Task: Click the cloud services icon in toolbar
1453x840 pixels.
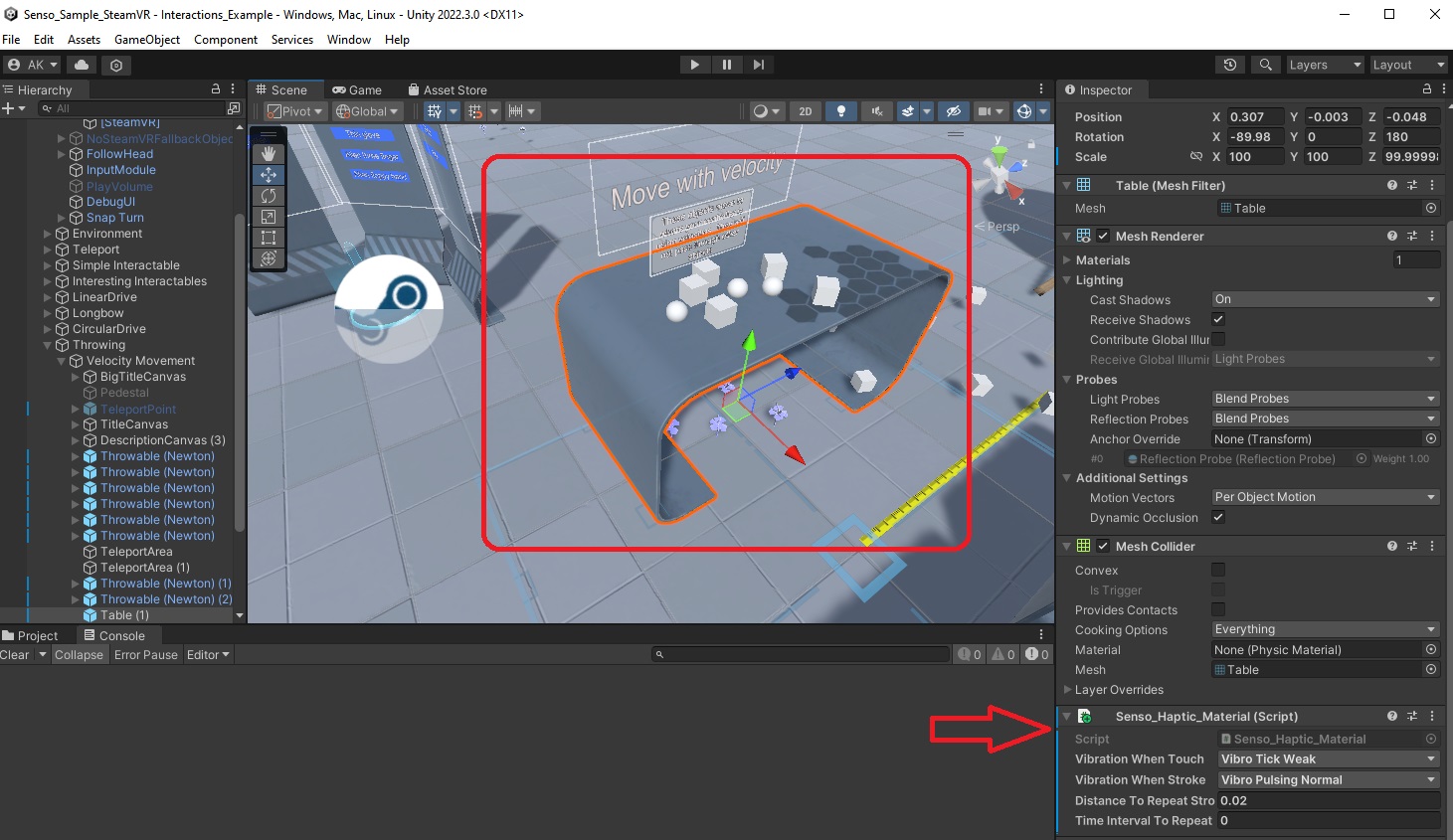Action: point(81,64)
